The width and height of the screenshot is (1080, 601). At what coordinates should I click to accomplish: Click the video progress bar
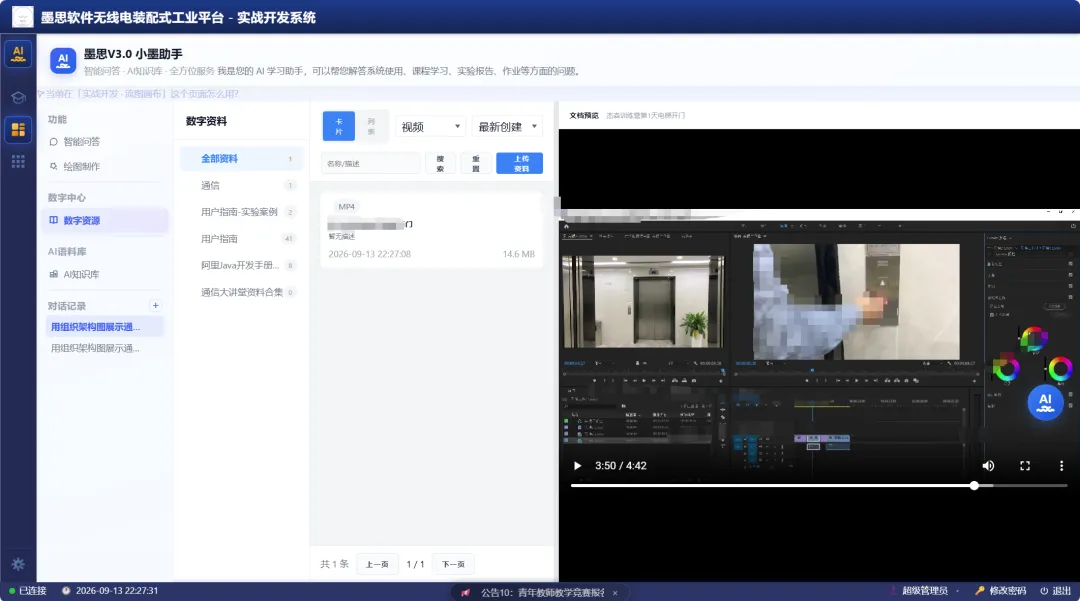[819, 486]
